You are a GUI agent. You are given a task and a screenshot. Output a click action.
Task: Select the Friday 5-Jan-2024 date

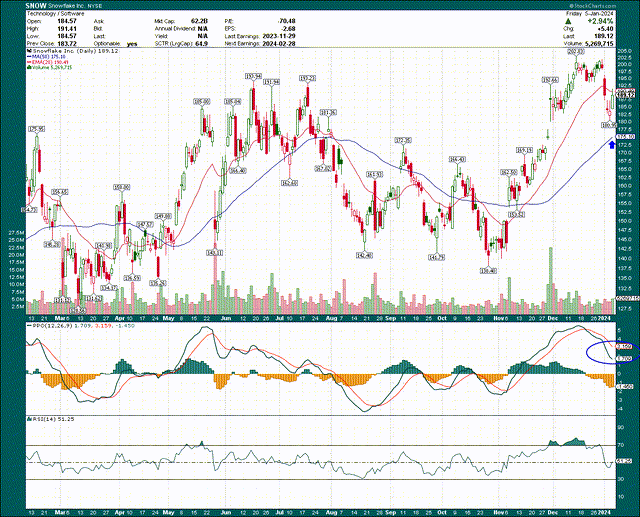click(x=589, y=13)
